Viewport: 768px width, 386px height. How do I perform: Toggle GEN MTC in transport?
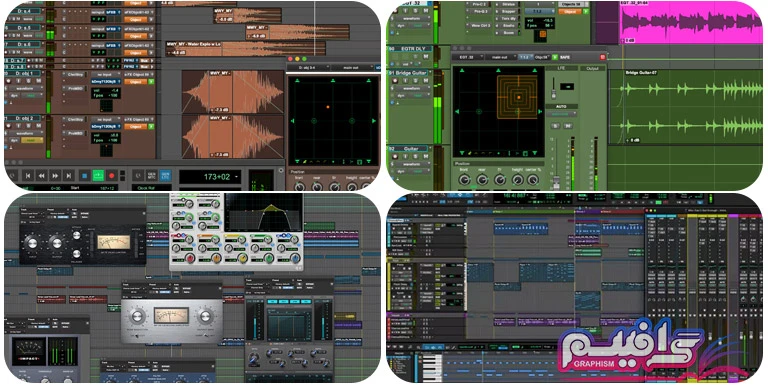[151, 175]
